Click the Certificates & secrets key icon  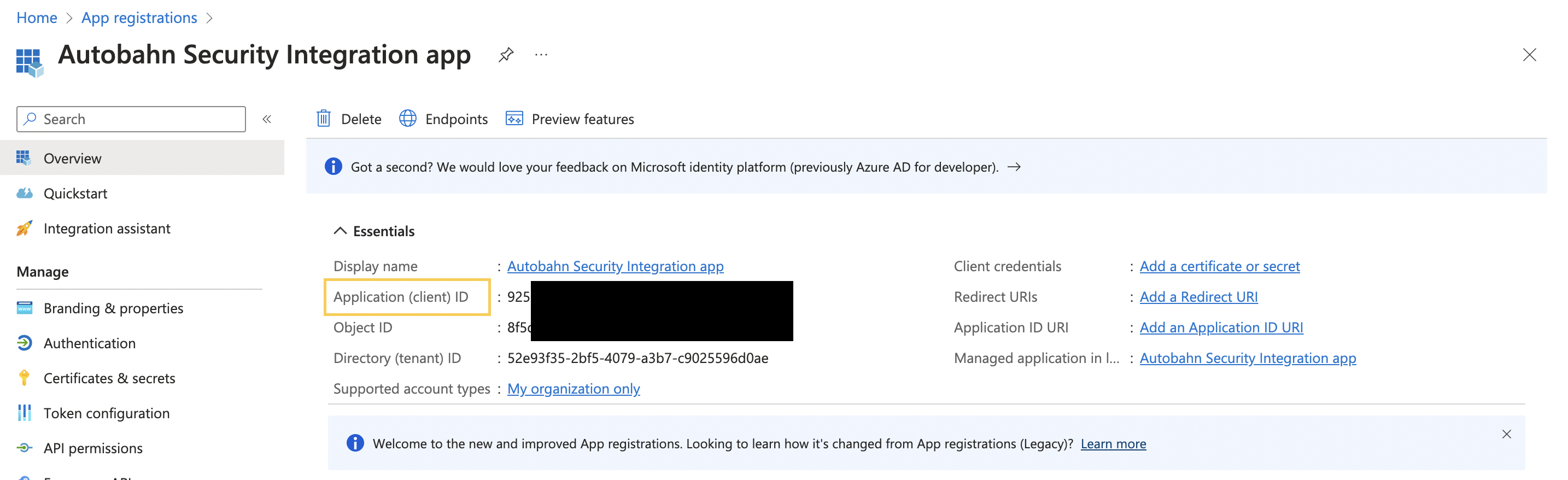tap(25, 378)
